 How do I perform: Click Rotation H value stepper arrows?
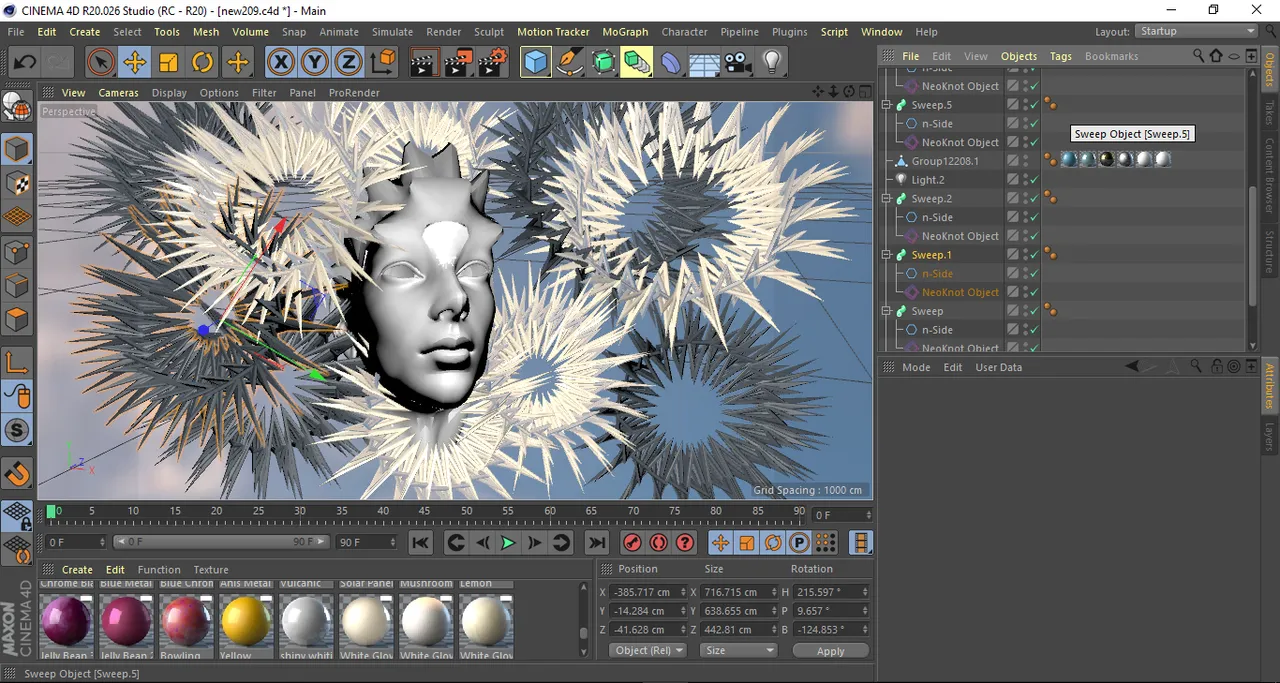pos(865,592)
